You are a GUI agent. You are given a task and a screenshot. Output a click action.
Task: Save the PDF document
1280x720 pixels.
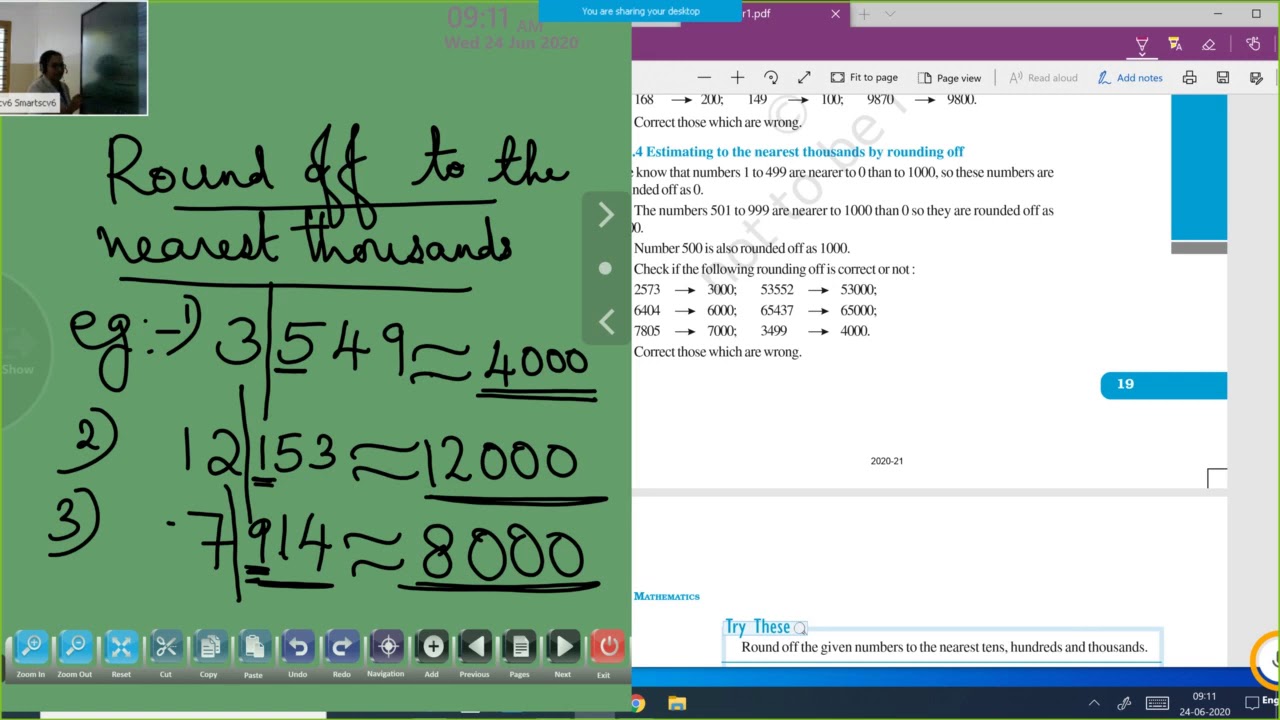pyautogui.click(x=1222, y=77)
